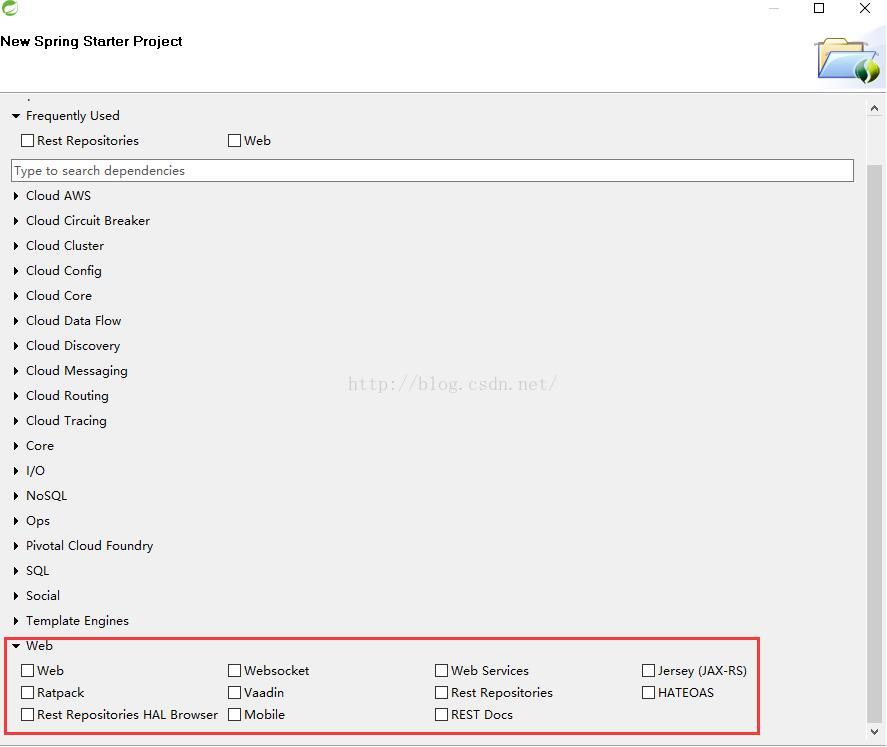Click the Spring leaf icon in title bar
887x747 pixels.
point(10,7)
